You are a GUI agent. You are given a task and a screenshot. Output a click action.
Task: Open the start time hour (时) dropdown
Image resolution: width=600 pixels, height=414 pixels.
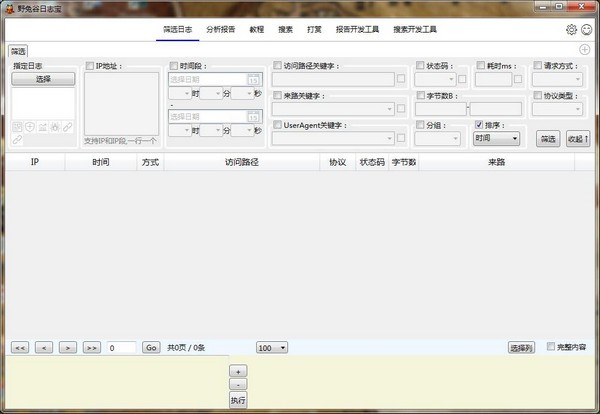180,93
